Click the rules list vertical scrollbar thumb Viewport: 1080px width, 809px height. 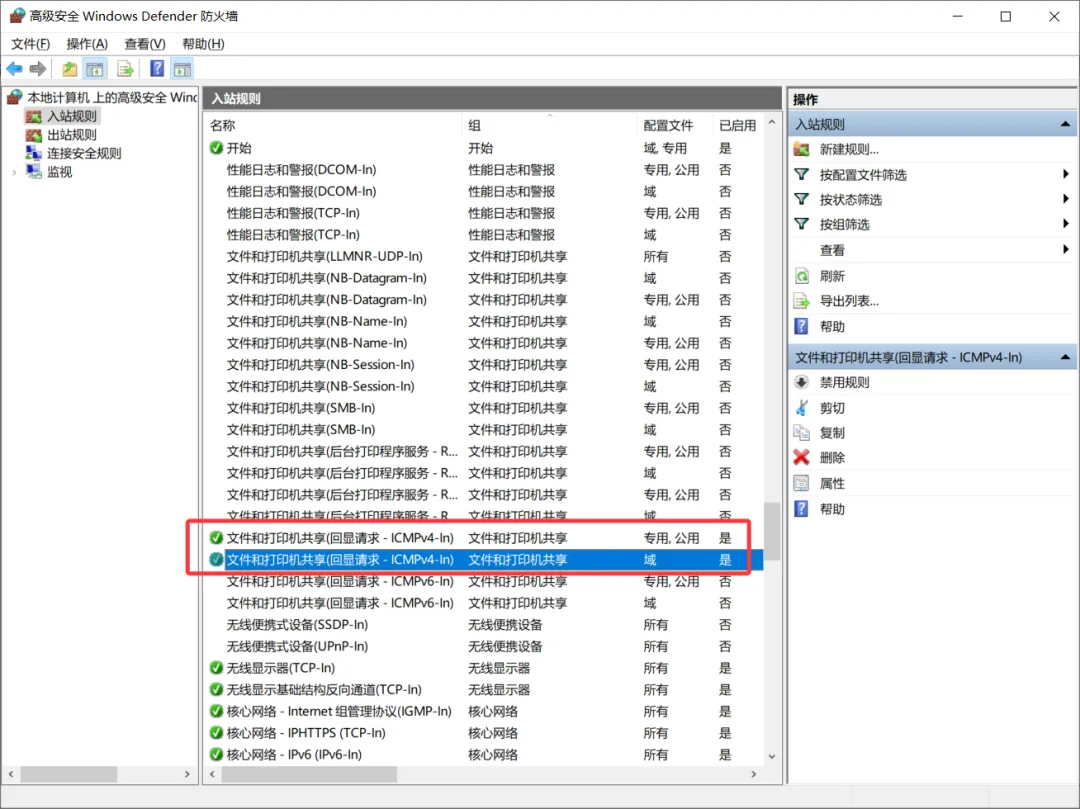pos(772,531)
